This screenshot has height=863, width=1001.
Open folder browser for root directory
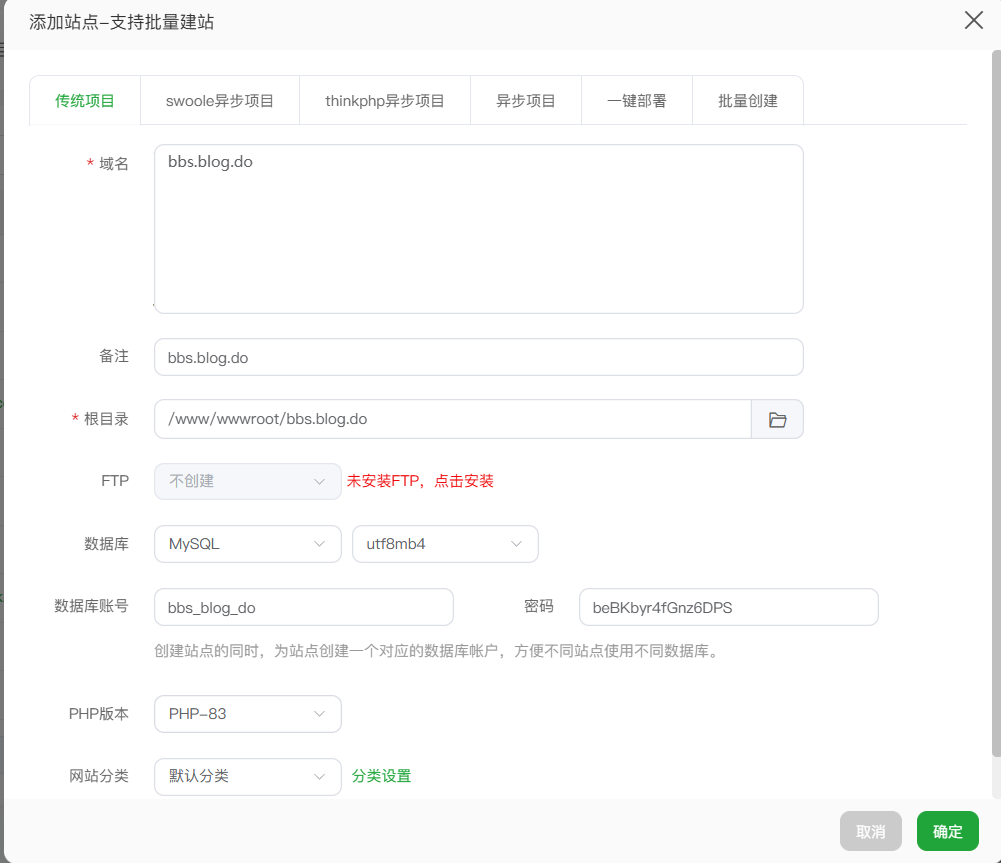point(777,419)
